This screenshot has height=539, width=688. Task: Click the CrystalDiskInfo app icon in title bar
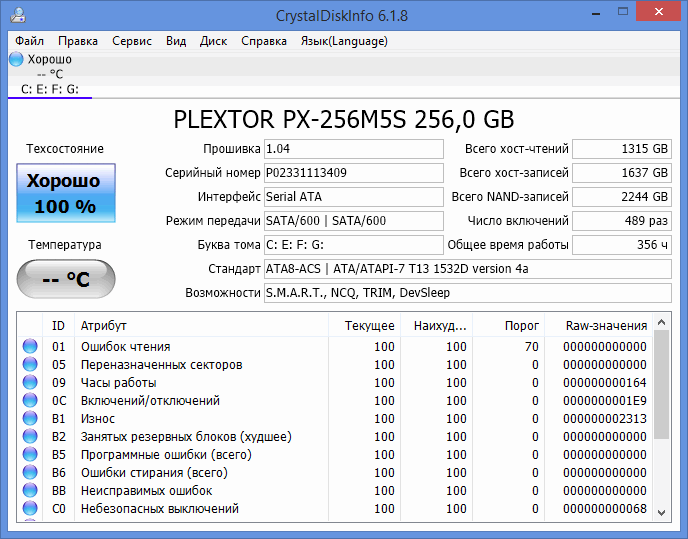pos(18,15)
